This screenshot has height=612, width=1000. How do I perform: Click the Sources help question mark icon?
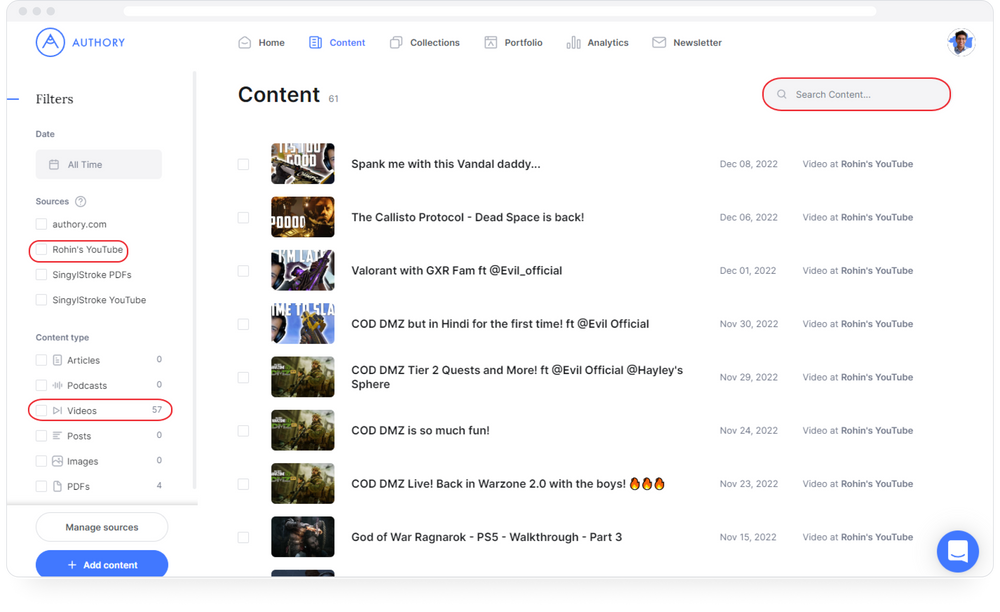pyautogui.click(x=79, y=201)
